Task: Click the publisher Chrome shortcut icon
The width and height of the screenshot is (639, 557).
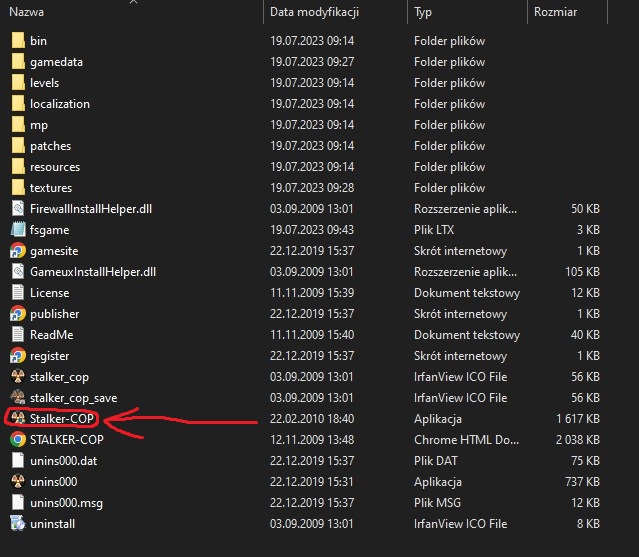Action: [18, 314]
